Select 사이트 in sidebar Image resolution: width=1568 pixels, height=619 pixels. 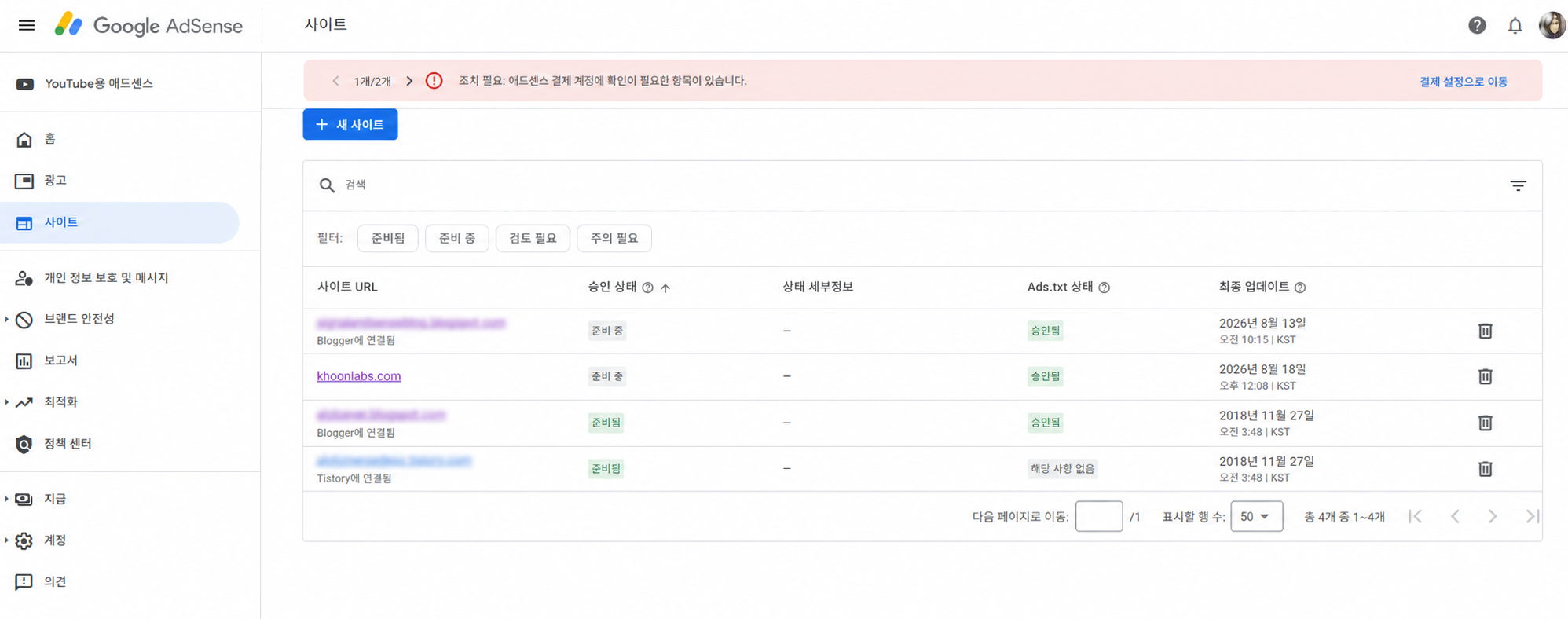(119, 222)
